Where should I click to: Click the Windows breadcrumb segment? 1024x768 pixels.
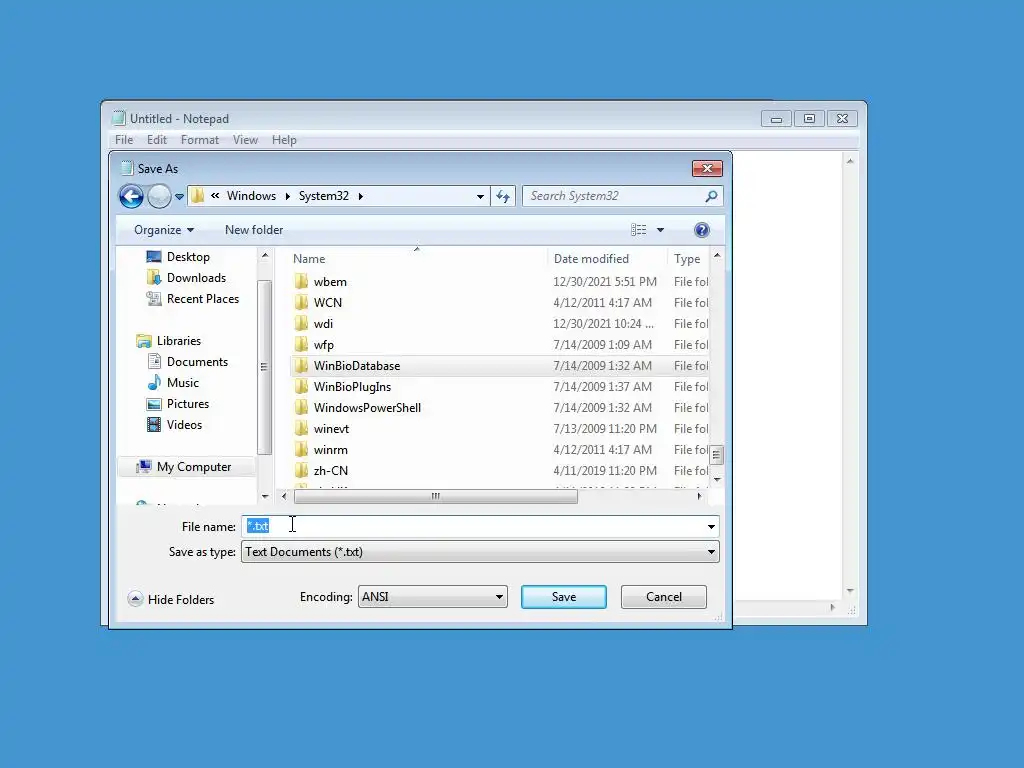pyautogui.click(x=251, y=196)
